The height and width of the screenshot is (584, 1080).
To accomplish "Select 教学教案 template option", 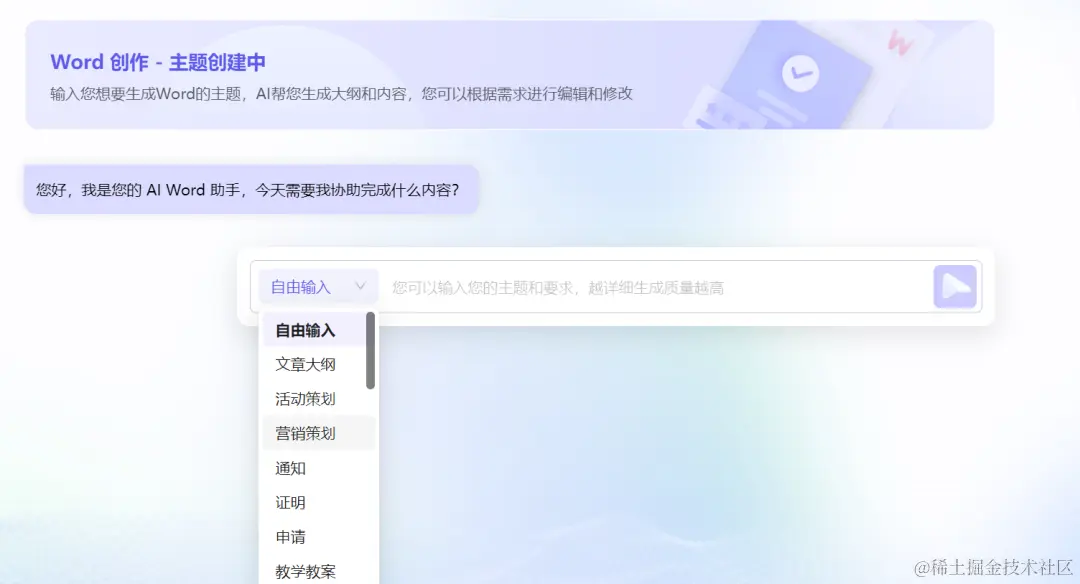I will (306, 570).
